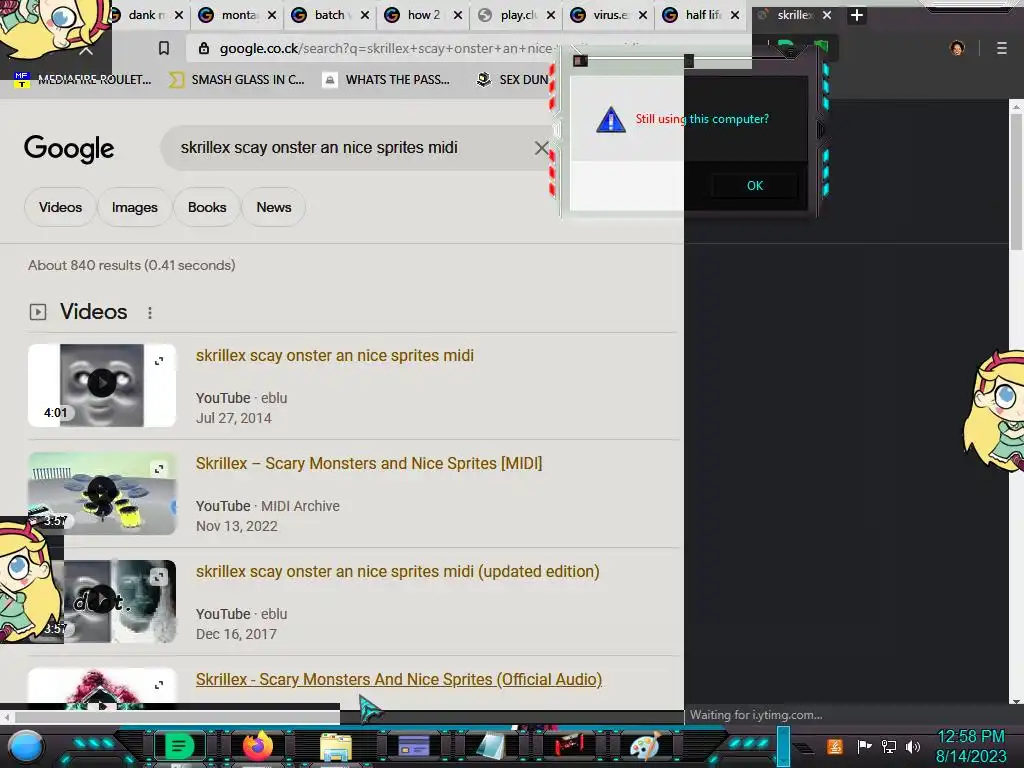Image resolution: width=1024 pixels, height=768 pixels.
Task: Open Paint from the taskbar
Action: pos(645,746)
